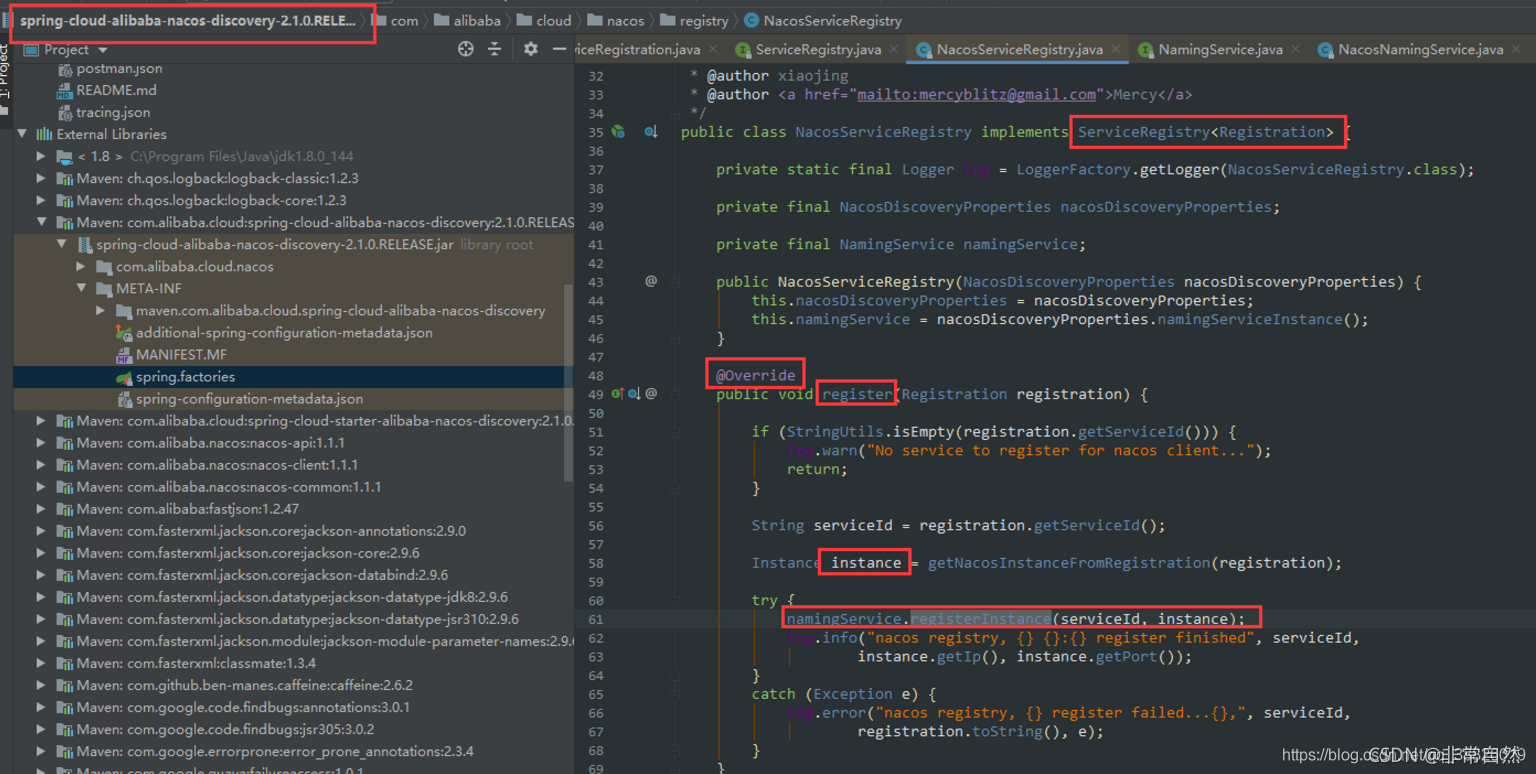Screen dimensions: 1536x774
Task: Collapse Maven spring-cloud-alibaba-nacos-discovery:2.1.0 library node
Action: pos(41,222)
